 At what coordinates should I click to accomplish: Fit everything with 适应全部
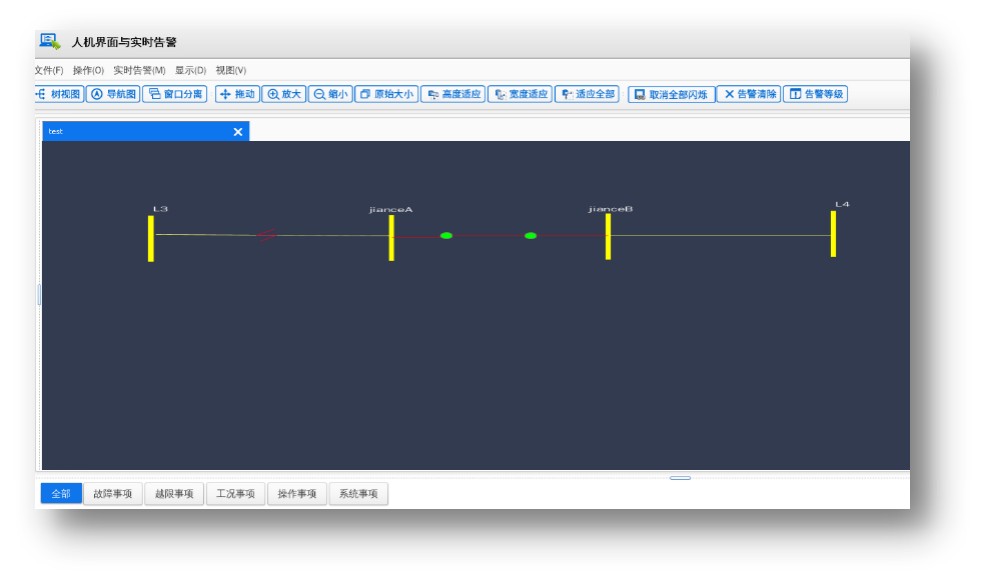587,94
